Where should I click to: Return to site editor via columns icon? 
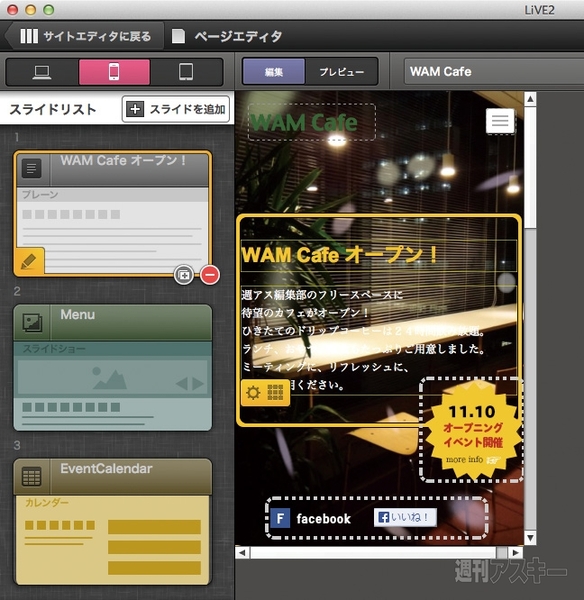[x=29, y=36]
